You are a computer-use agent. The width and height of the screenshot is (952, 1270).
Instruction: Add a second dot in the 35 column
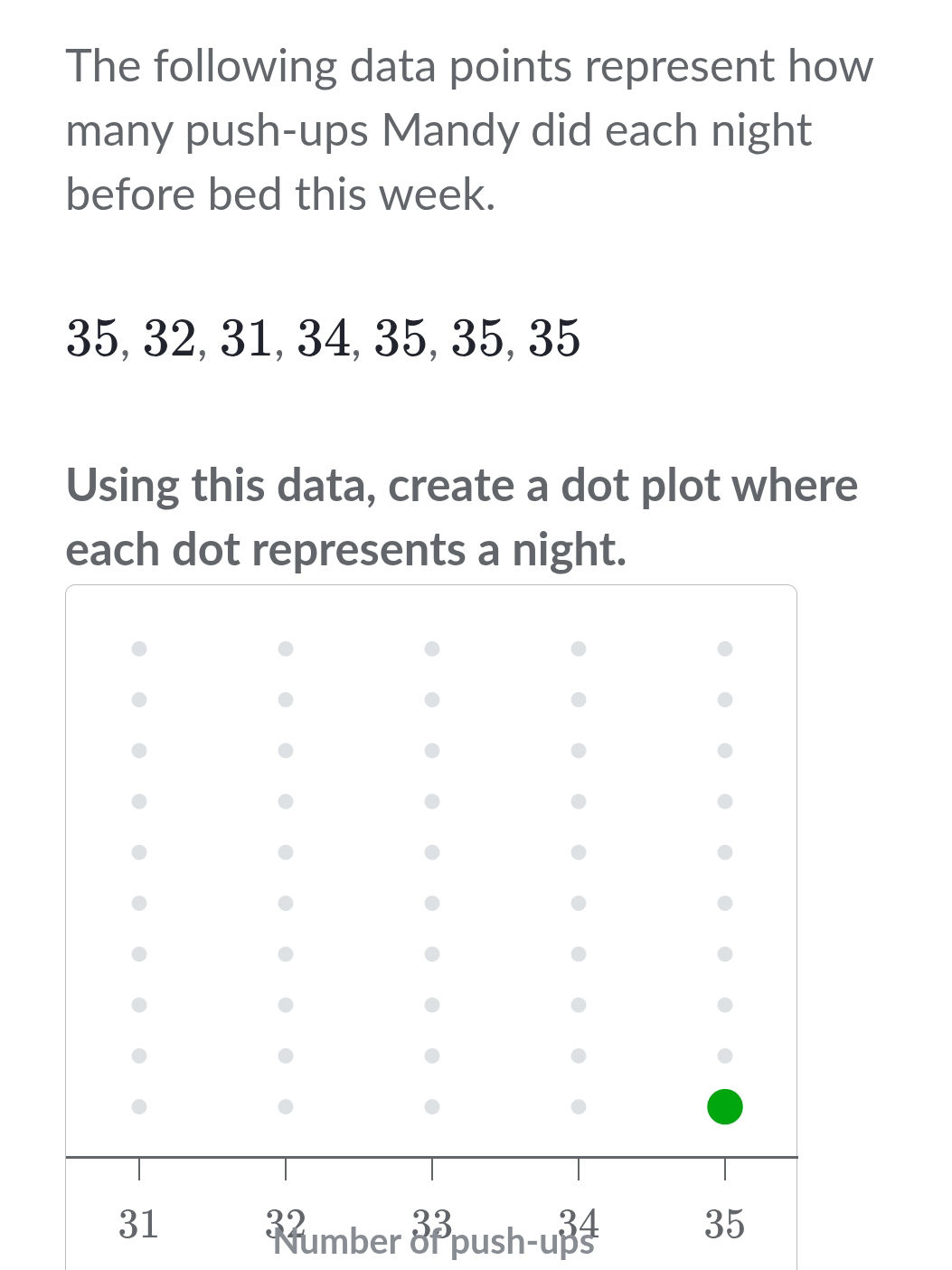[724, 1054]
